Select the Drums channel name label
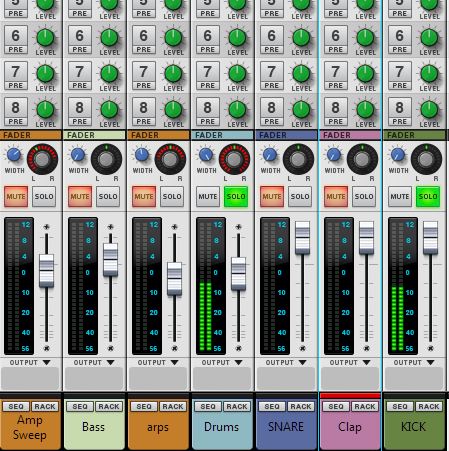This screenshot has width=449, height=451. click(x=221, y=427)
